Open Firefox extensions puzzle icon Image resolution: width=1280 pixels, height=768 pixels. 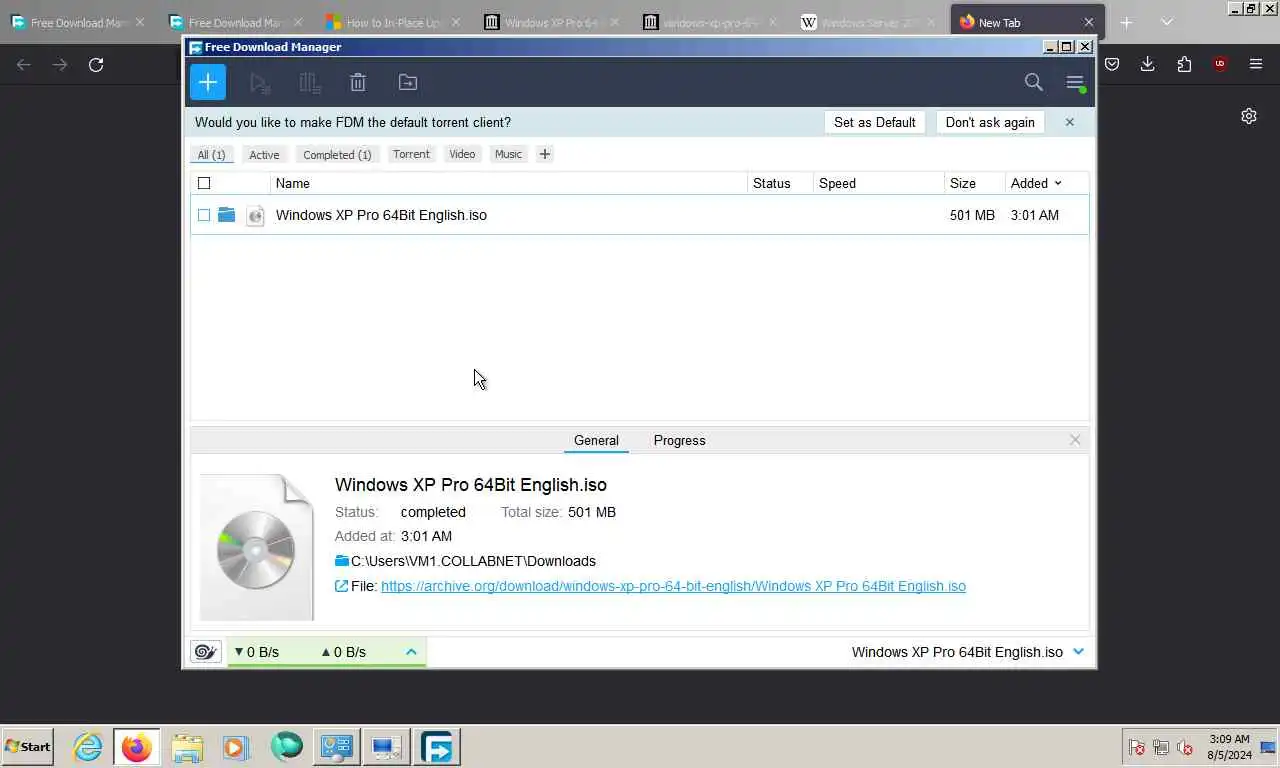tap(1184, 64)
